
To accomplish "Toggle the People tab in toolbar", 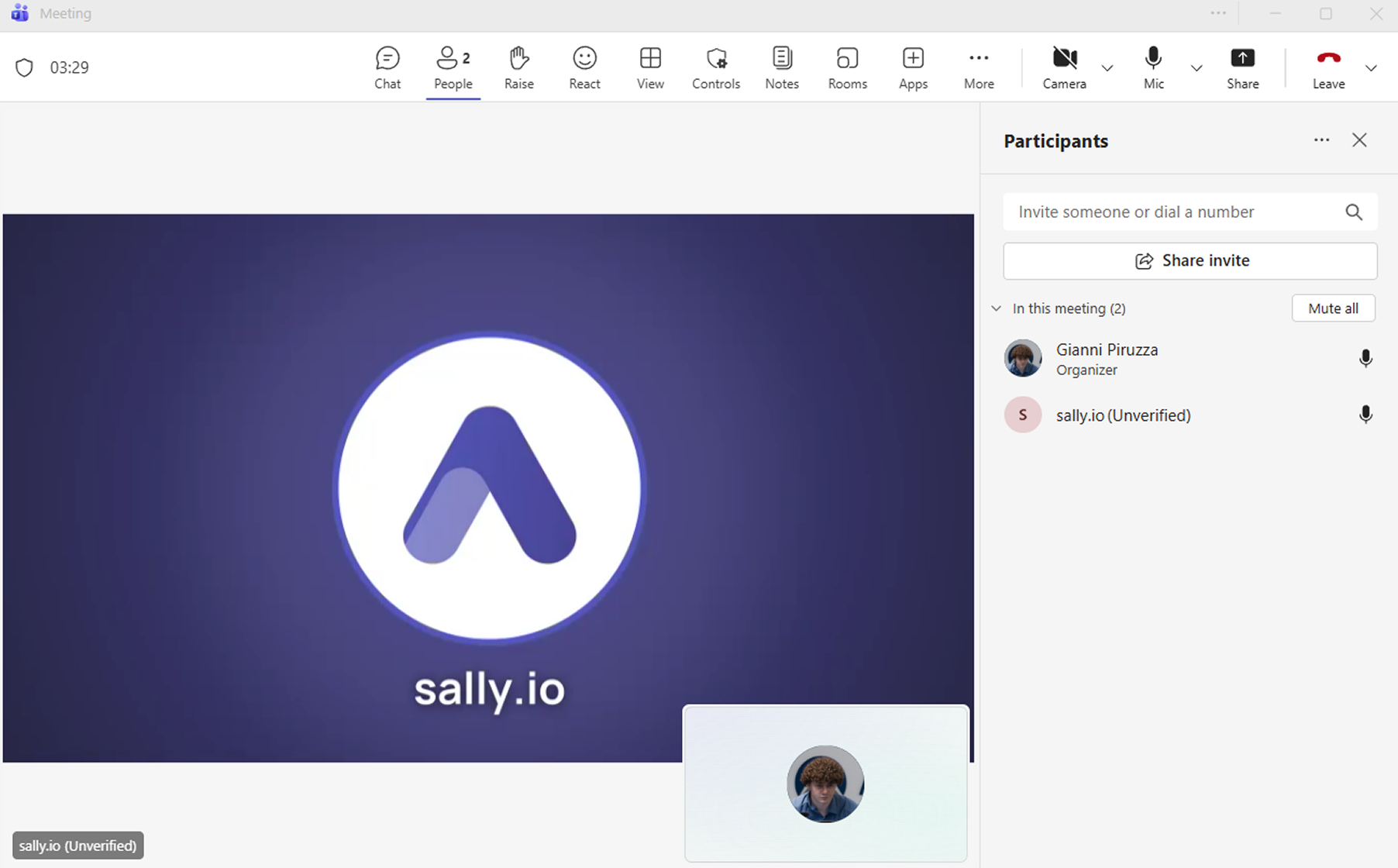I will [453, 67].
